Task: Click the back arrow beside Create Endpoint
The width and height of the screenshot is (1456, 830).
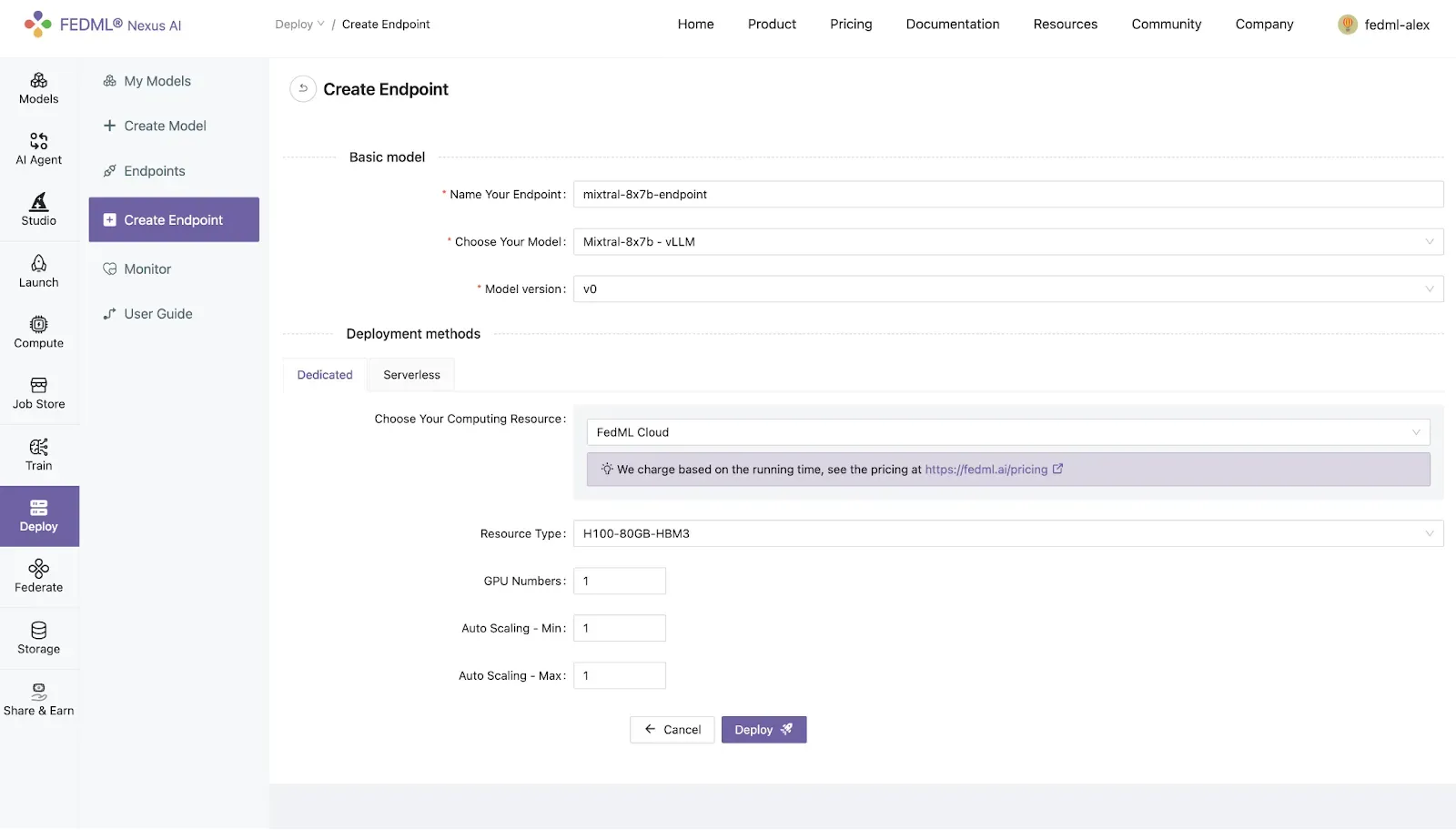Action: pyautogui.click(x=303, y=88)
